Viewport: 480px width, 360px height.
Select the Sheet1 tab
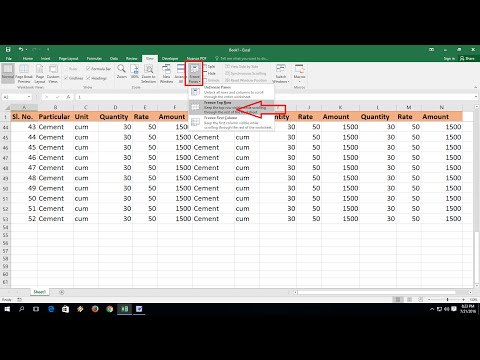click(39, 292)
